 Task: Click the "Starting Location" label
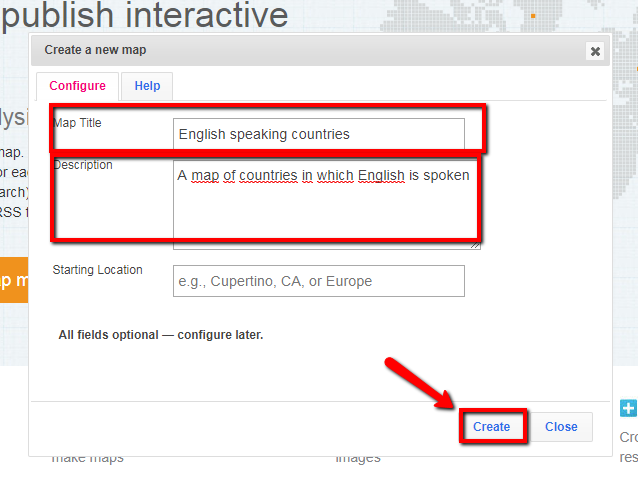(x=97, y=270)
